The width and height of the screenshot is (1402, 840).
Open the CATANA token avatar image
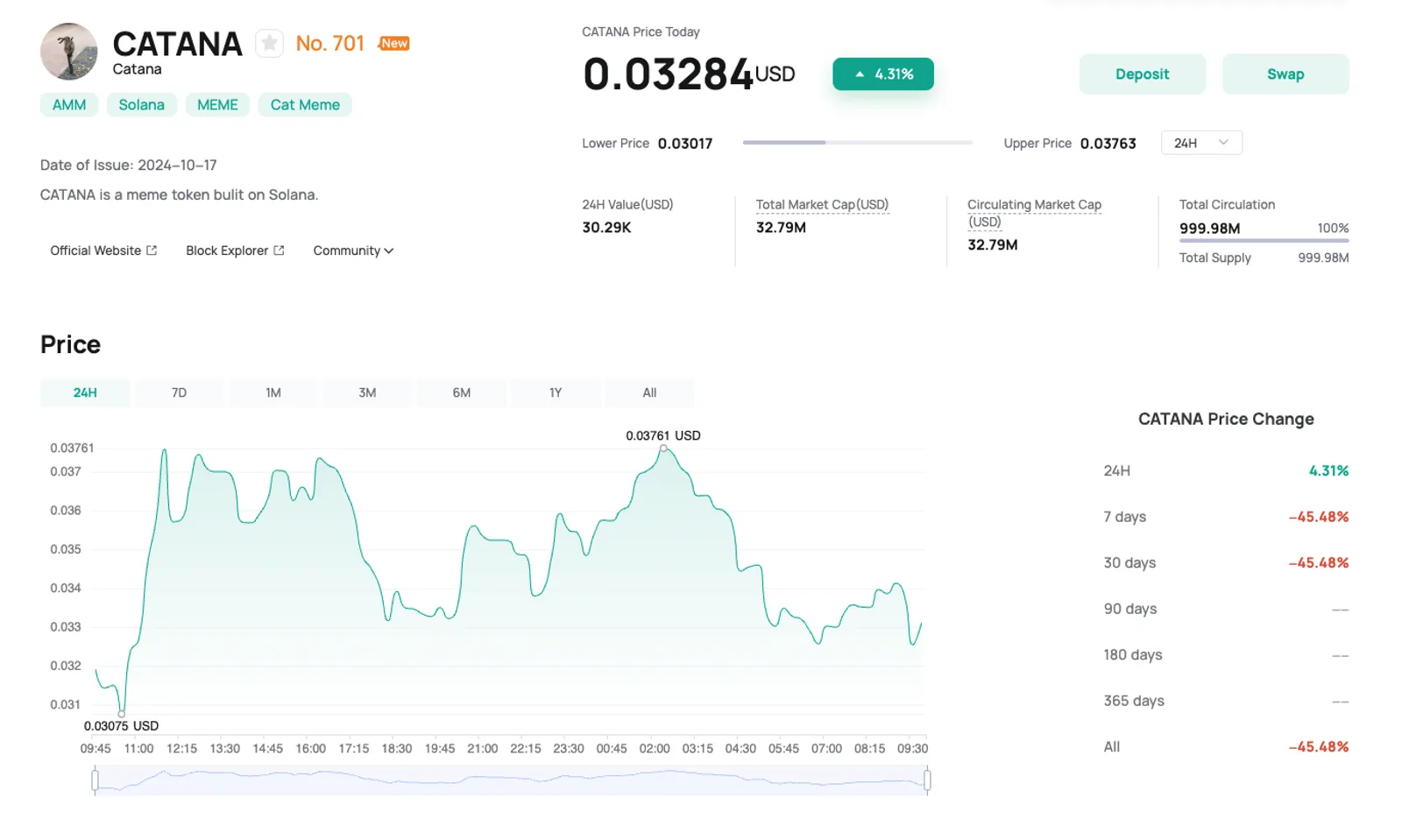point(68,52)
